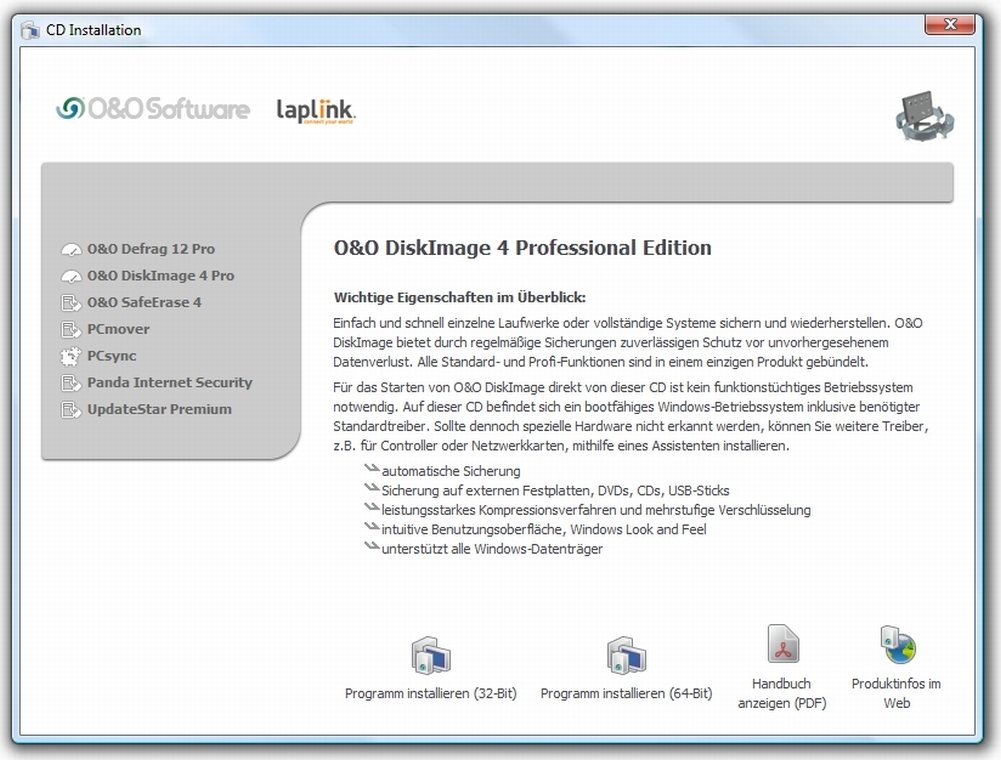Close the CD Installation window
Viewport: 1001px width, 760px height.
coord(950,24)
